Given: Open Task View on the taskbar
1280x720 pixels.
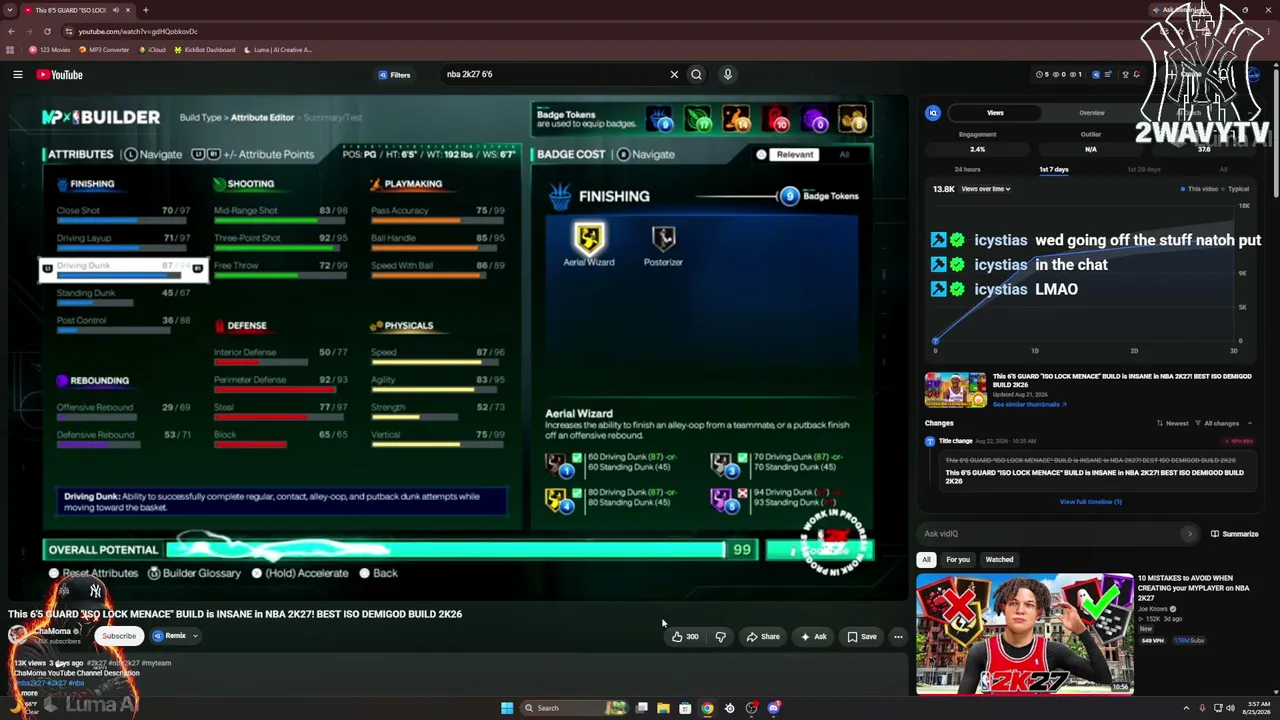Looking at the screenshot, I should click(x=642, y=708).
